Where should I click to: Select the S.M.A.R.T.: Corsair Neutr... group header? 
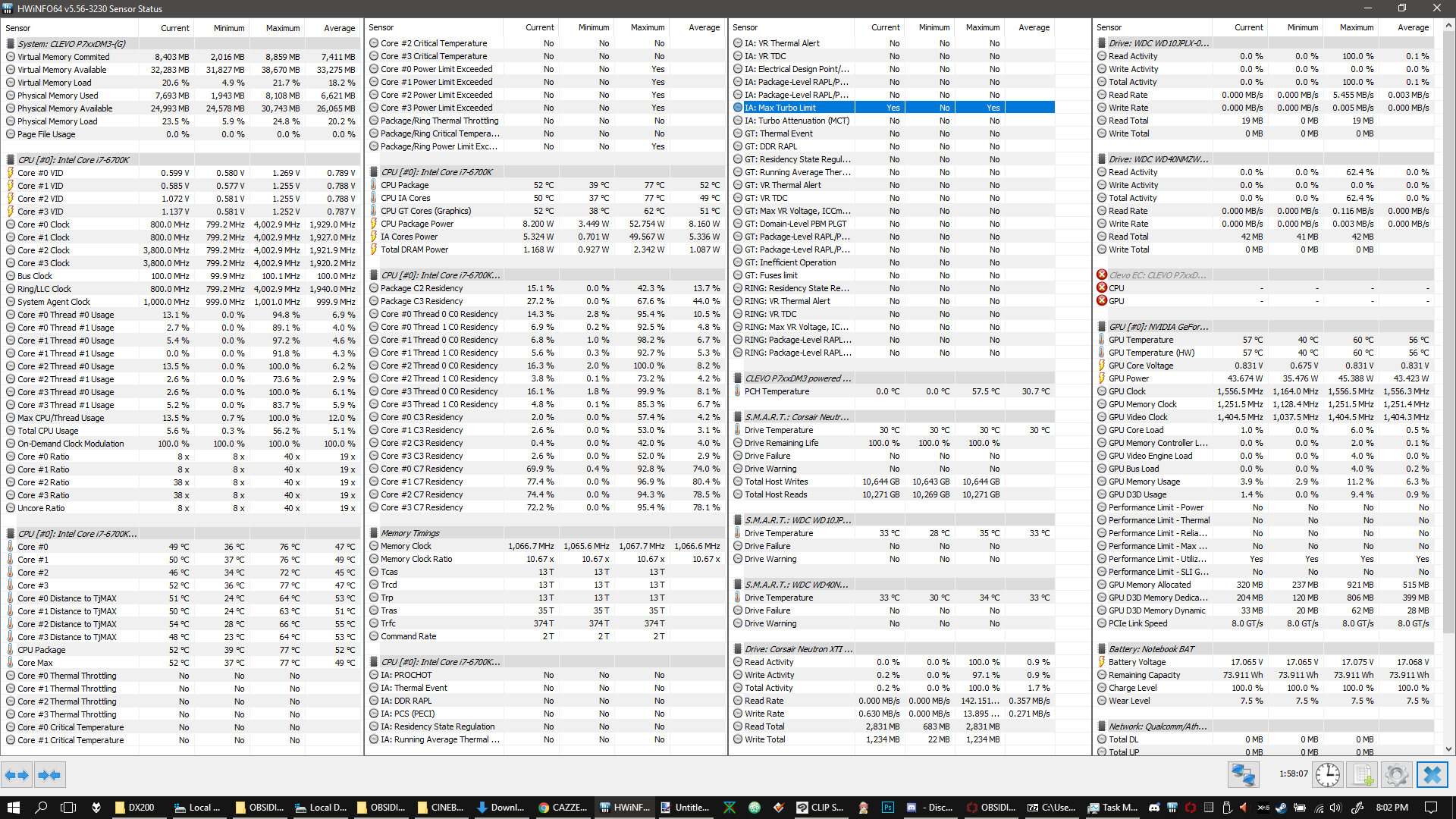pyautogui.click(x=893, y=417)
